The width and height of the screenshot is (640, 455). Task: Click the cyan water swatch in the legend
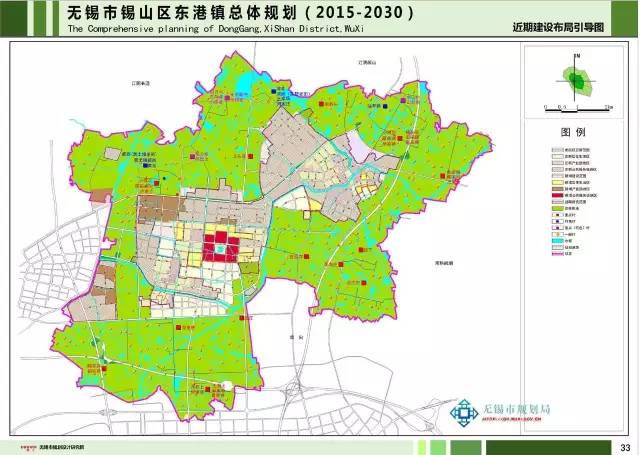(557, 241)
